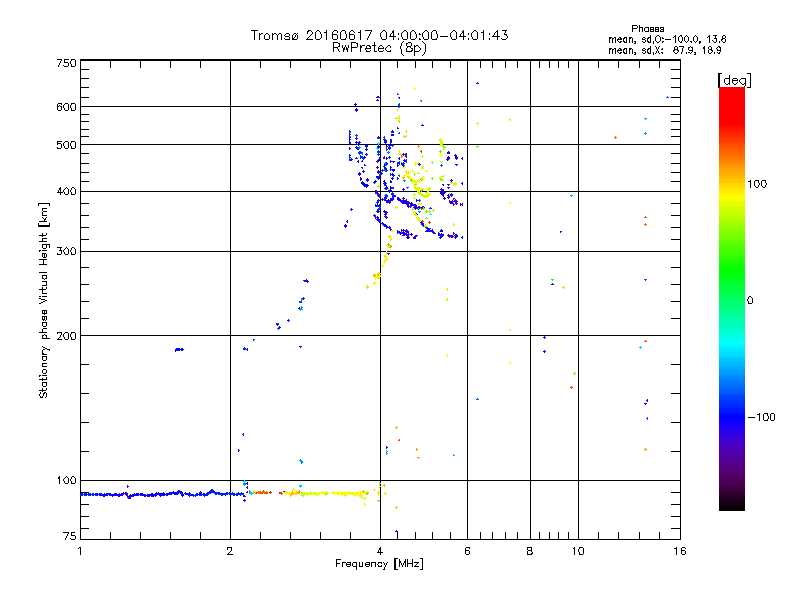Image resolution: width=800 pixels, height=600 pixels.
Task: Click the colorbar tick label -100
Action: coord(762,417)
